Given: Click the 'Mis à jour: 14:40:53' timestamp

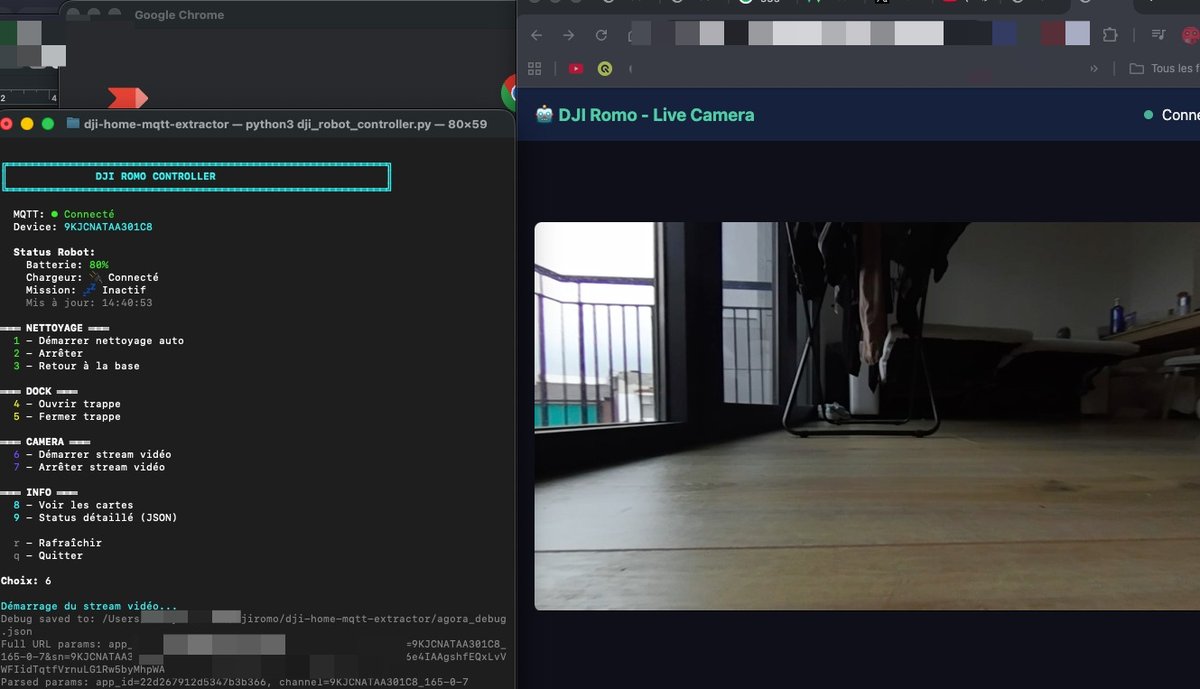Looking at the screenshot, I should pos(89,302).
